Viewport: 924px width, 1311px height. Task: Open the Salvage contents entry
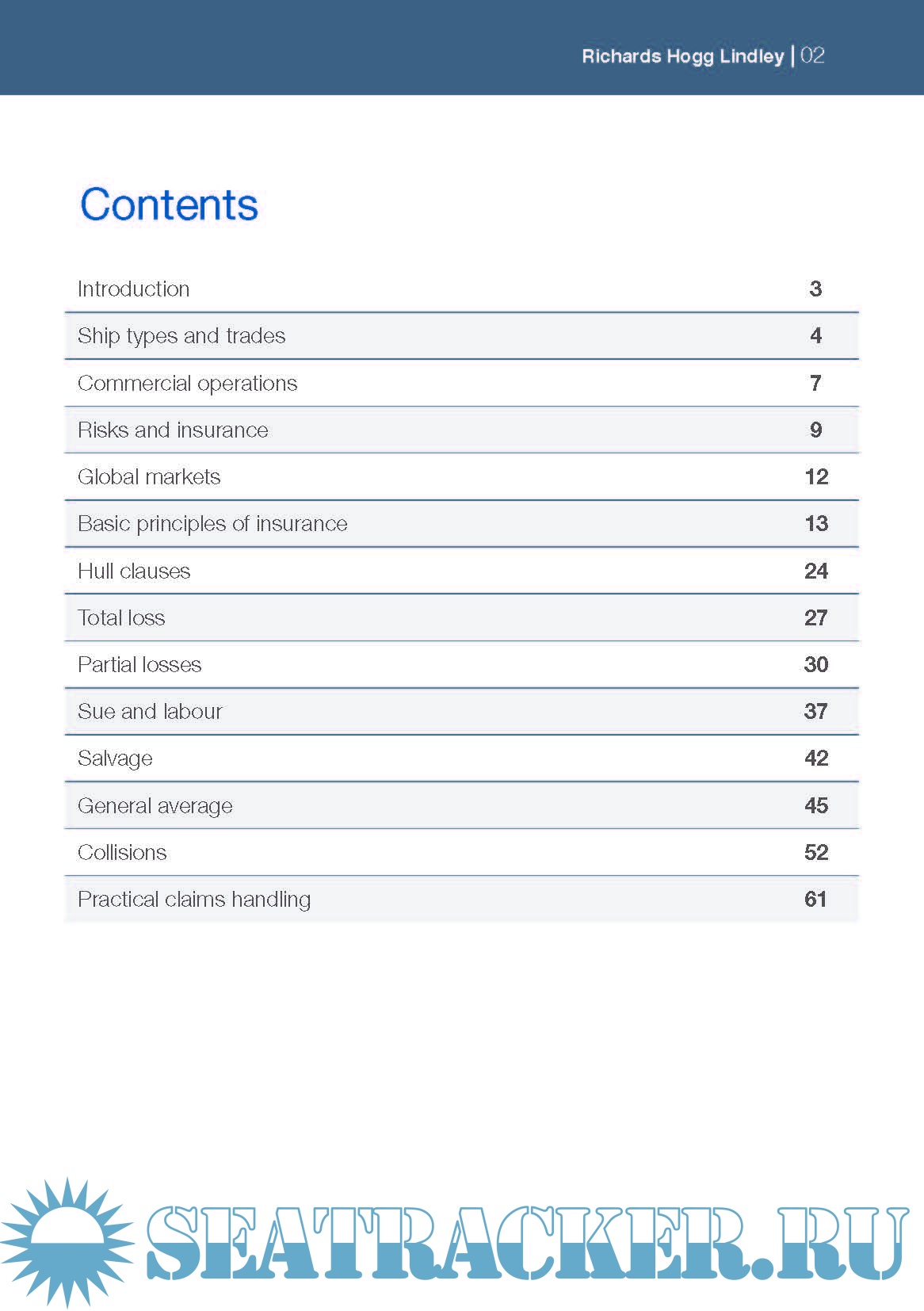[115, 759]
